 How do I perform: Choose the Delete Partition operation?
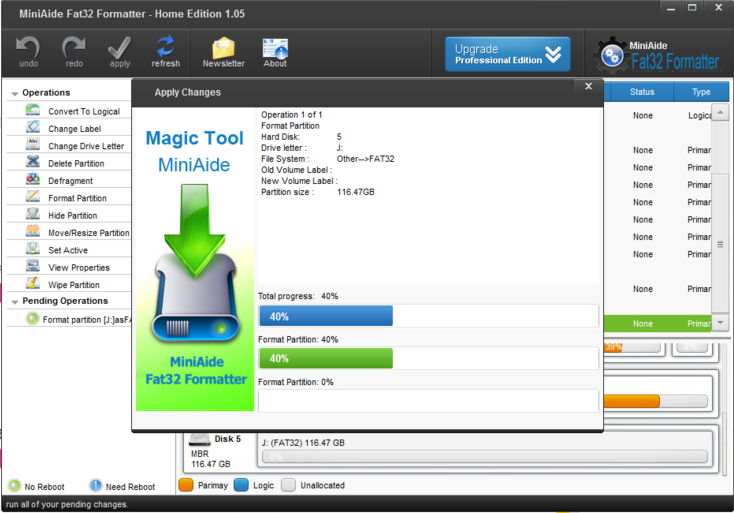pyautogui.click(x=76, y=164)
